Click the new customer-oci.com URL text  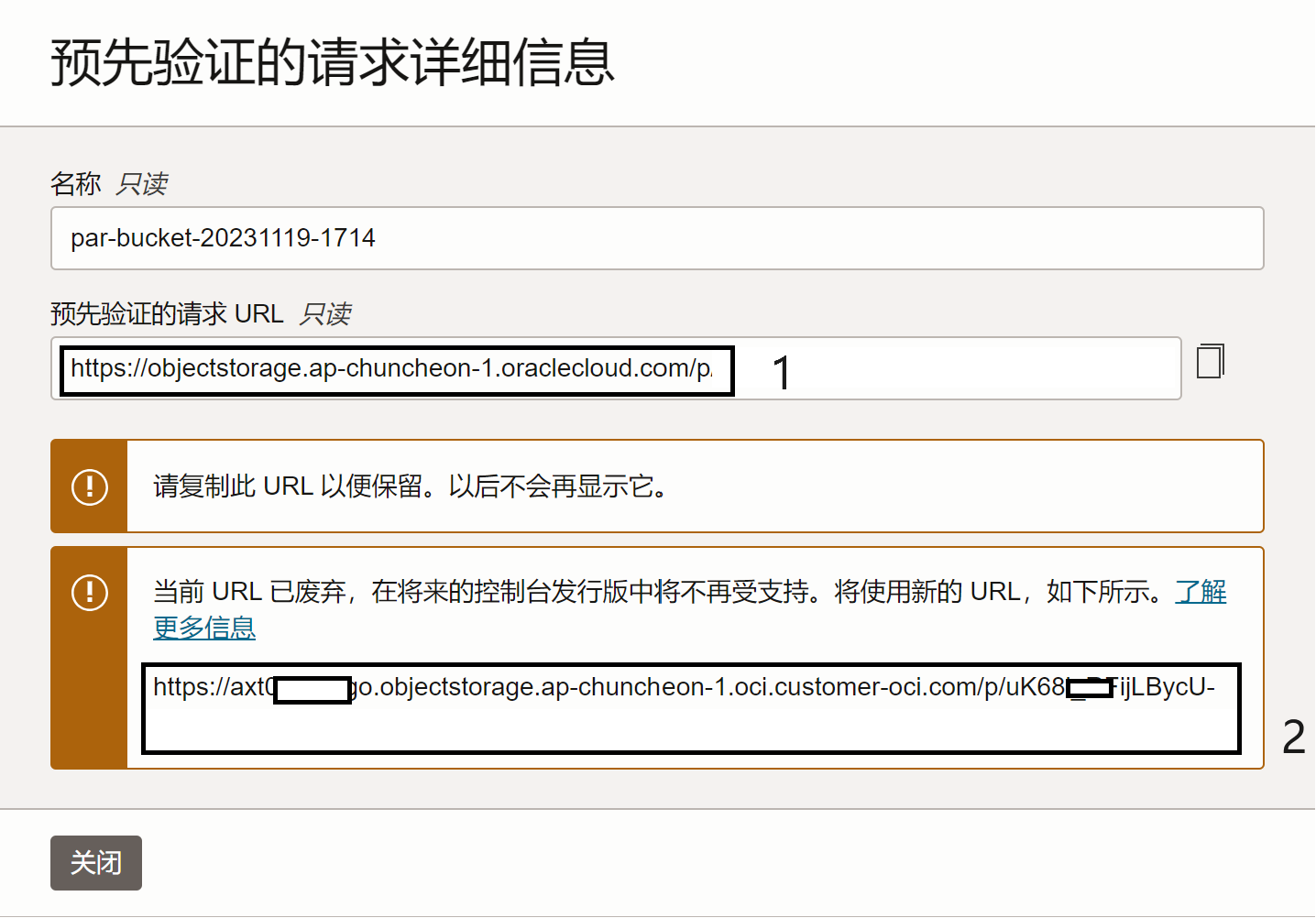[x=684, y=687]
